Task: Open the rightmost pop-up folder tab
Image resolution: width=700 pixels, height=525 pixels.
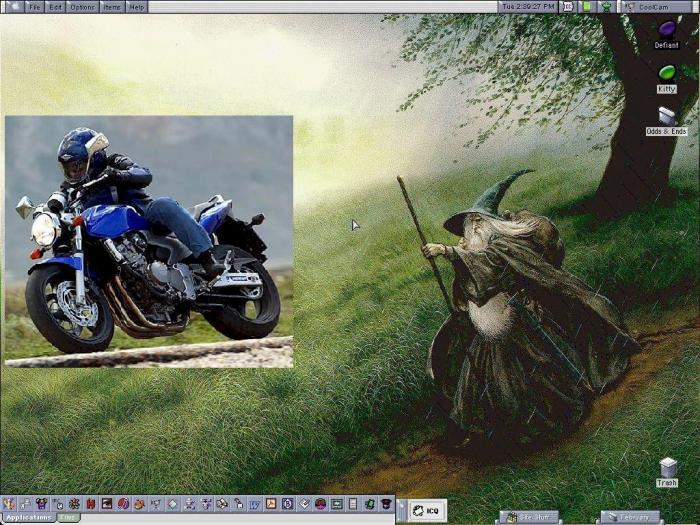Action: point(629,517)
